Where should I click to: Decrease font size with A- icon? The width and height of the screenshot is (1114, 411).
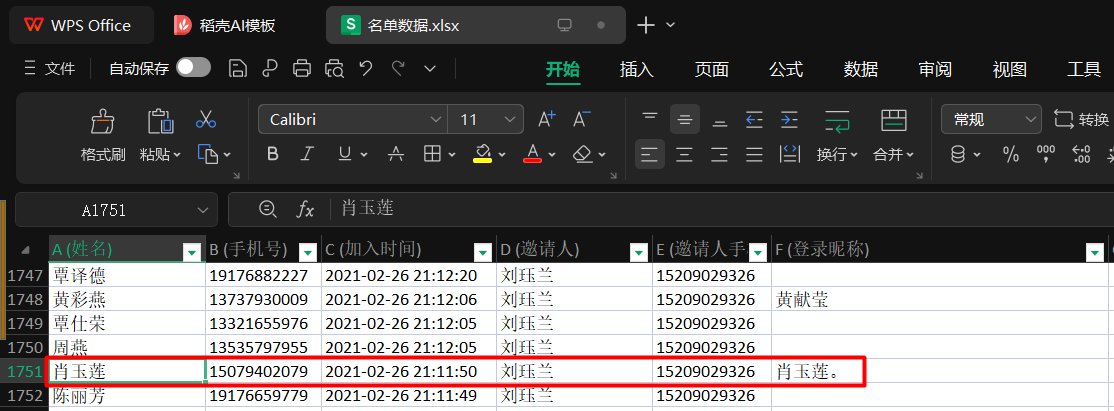click(582, 119)
